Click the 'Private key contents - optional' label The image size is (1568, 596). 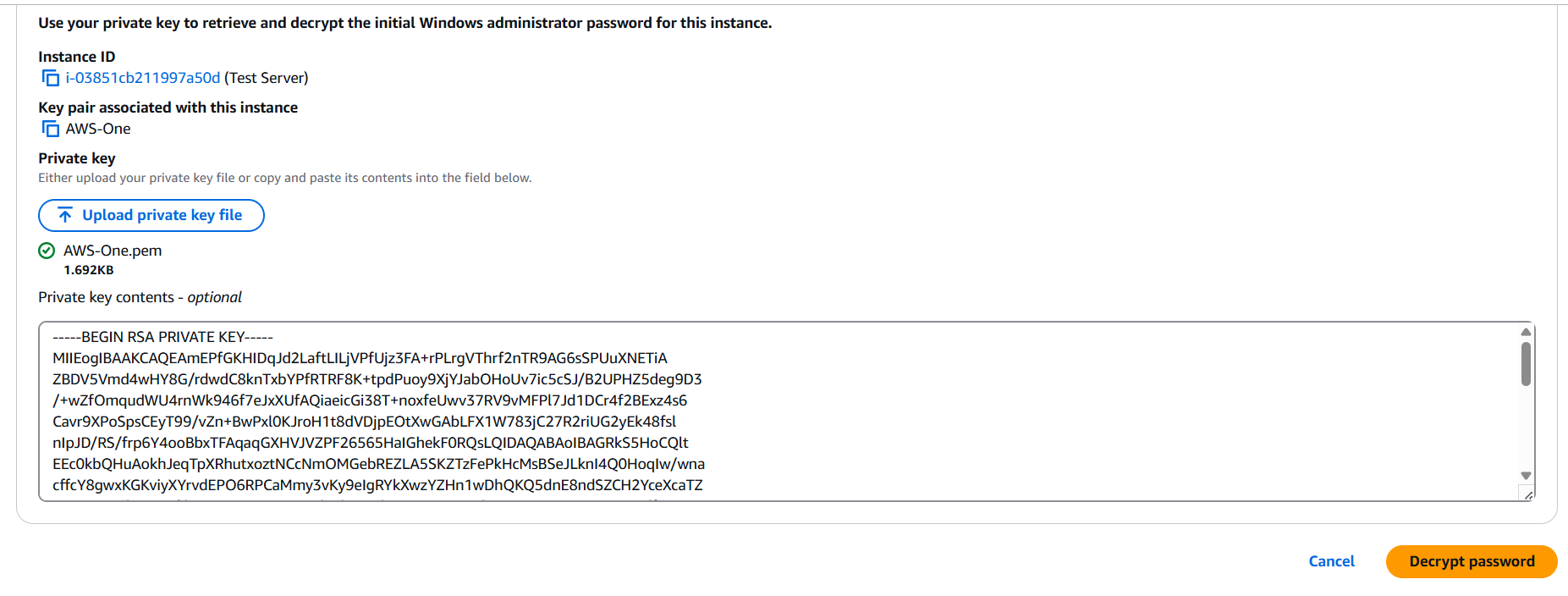coord(140,297)
